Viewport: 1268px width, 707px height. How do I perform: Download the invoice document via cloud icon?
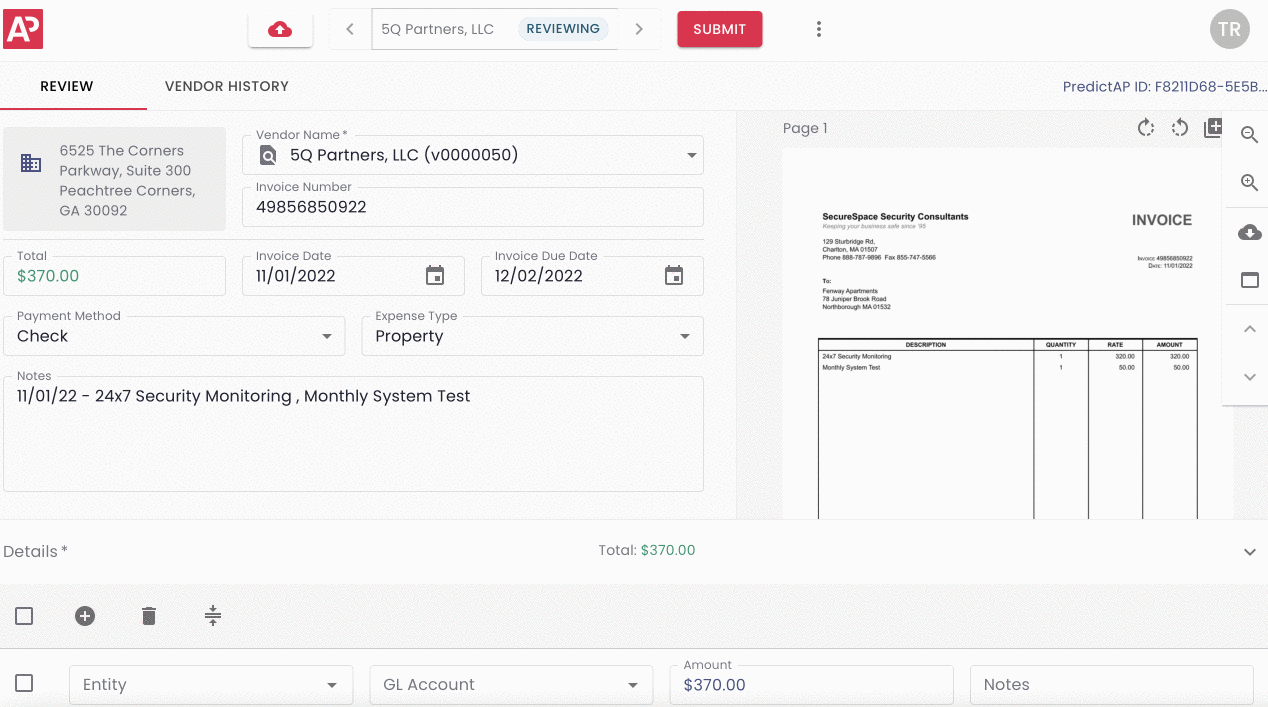1249,233
